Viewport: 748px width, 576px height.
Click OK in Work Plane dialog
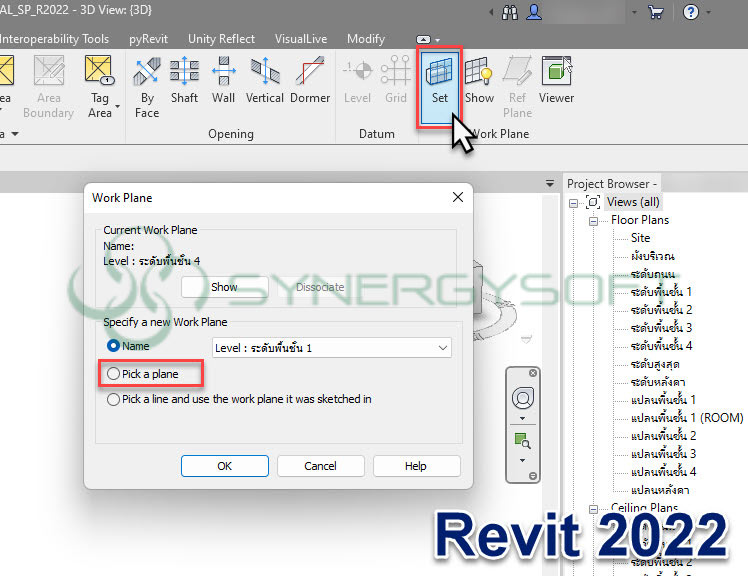[x=225, y=466]
